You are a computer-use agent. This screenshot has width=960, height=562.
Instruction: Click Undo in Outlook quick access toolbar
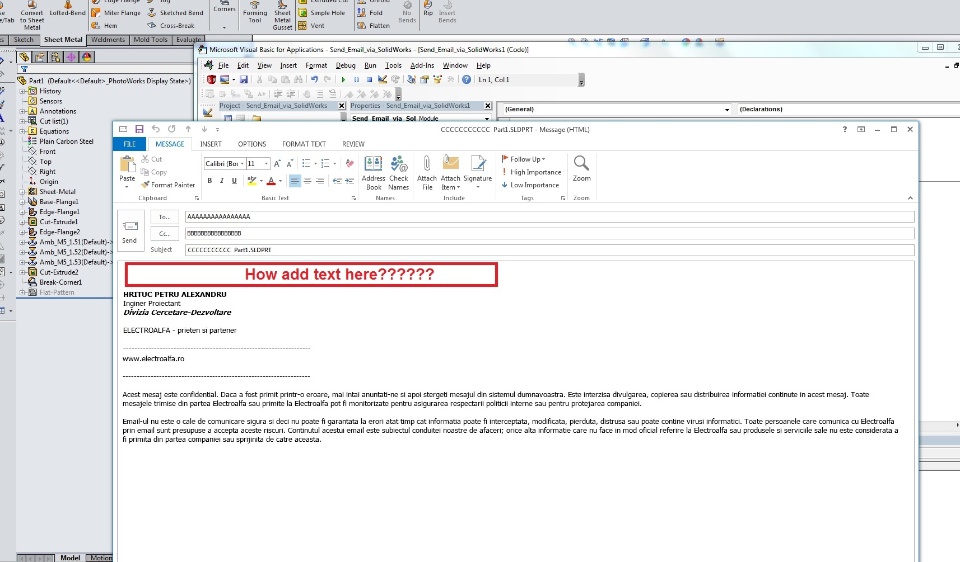(x=156, y=129)
